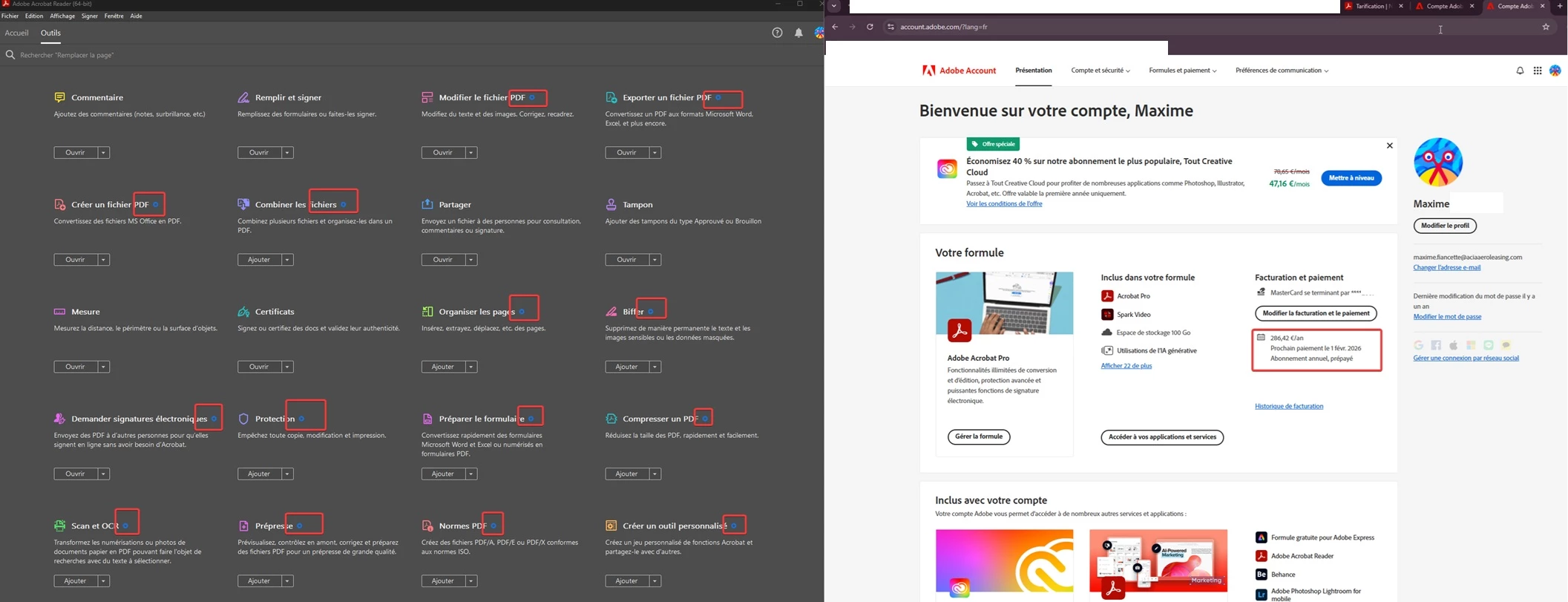
Task: Open Voir les conditions de l'offre link
Action: [x=1004, y=204]
